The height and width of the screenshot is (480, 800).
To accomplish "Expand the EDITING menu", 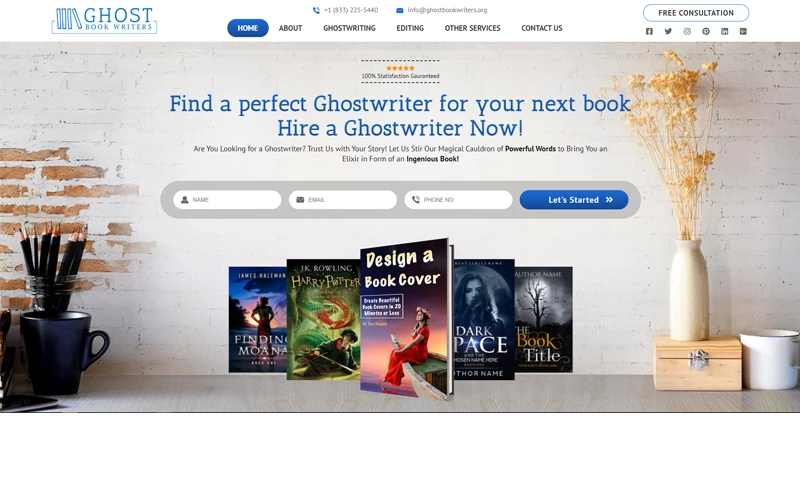I will click(410, 28).
